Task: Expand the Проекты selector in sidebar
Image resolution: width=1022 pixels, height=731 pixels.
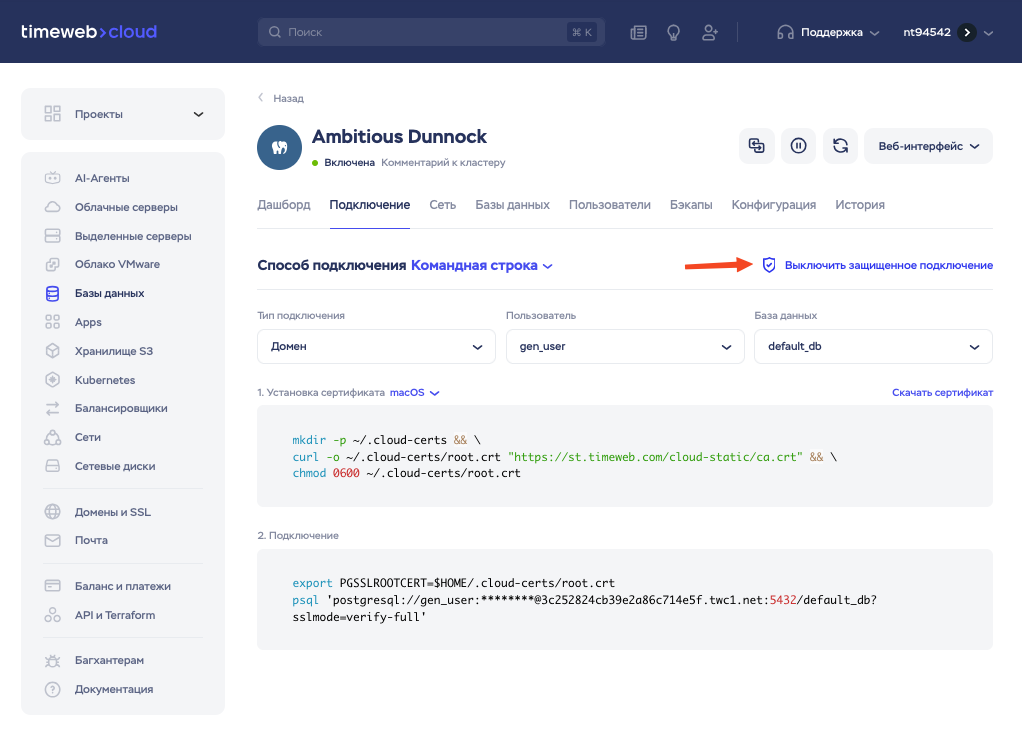Action: [x=123, y=114]
